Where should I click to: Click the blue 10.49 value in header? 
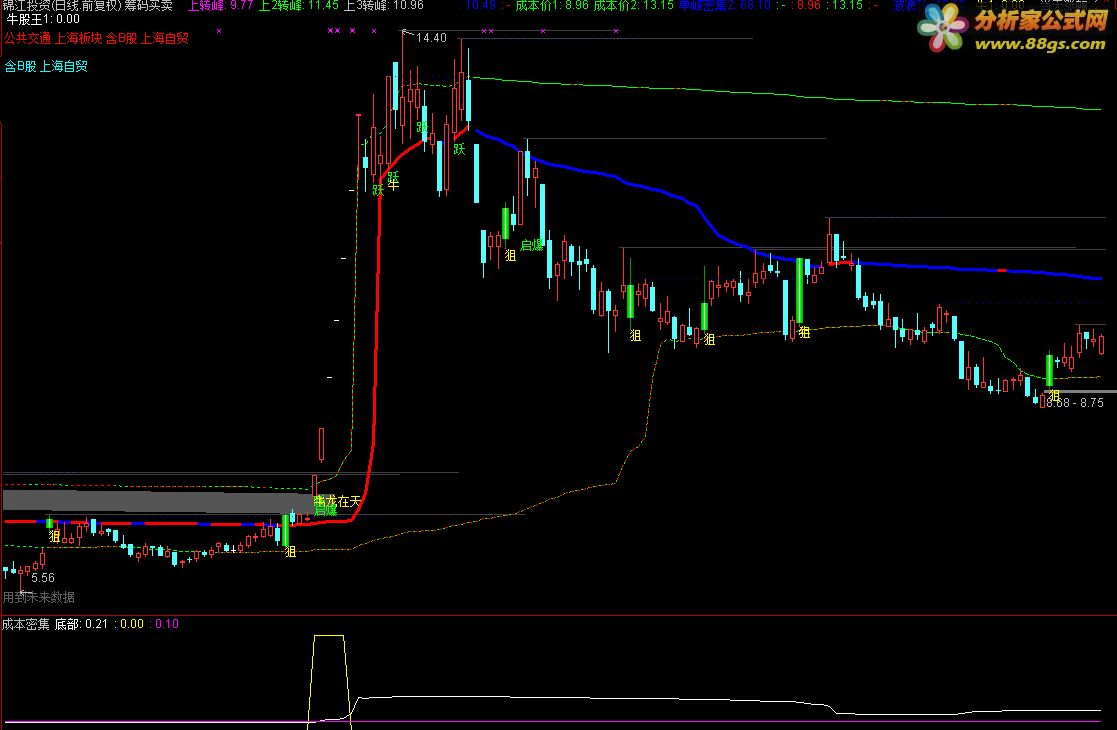coord(481,5)
